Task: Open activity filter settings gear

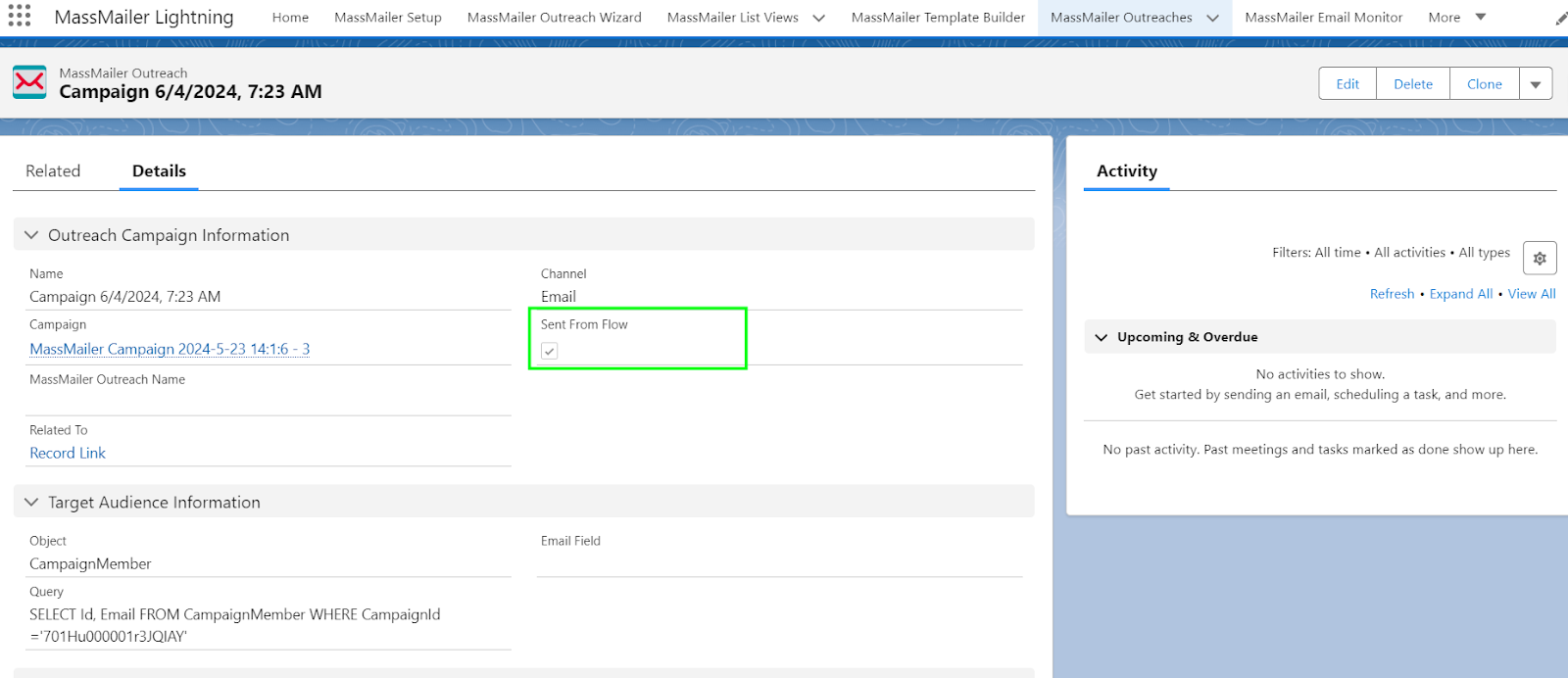Action: [1540, 258]
